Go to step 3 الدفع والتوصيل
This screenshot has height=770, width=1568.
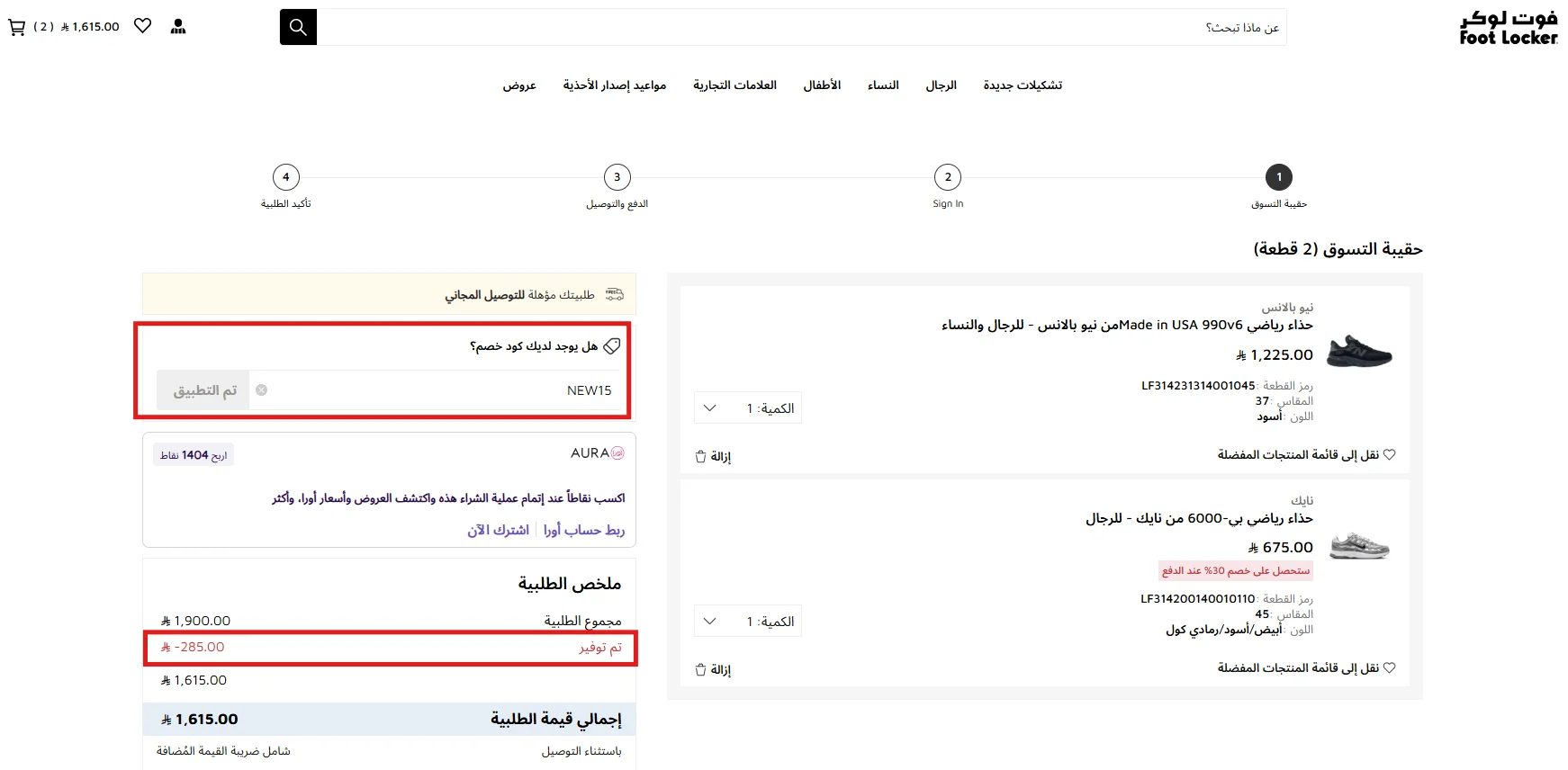coord(617,177)
